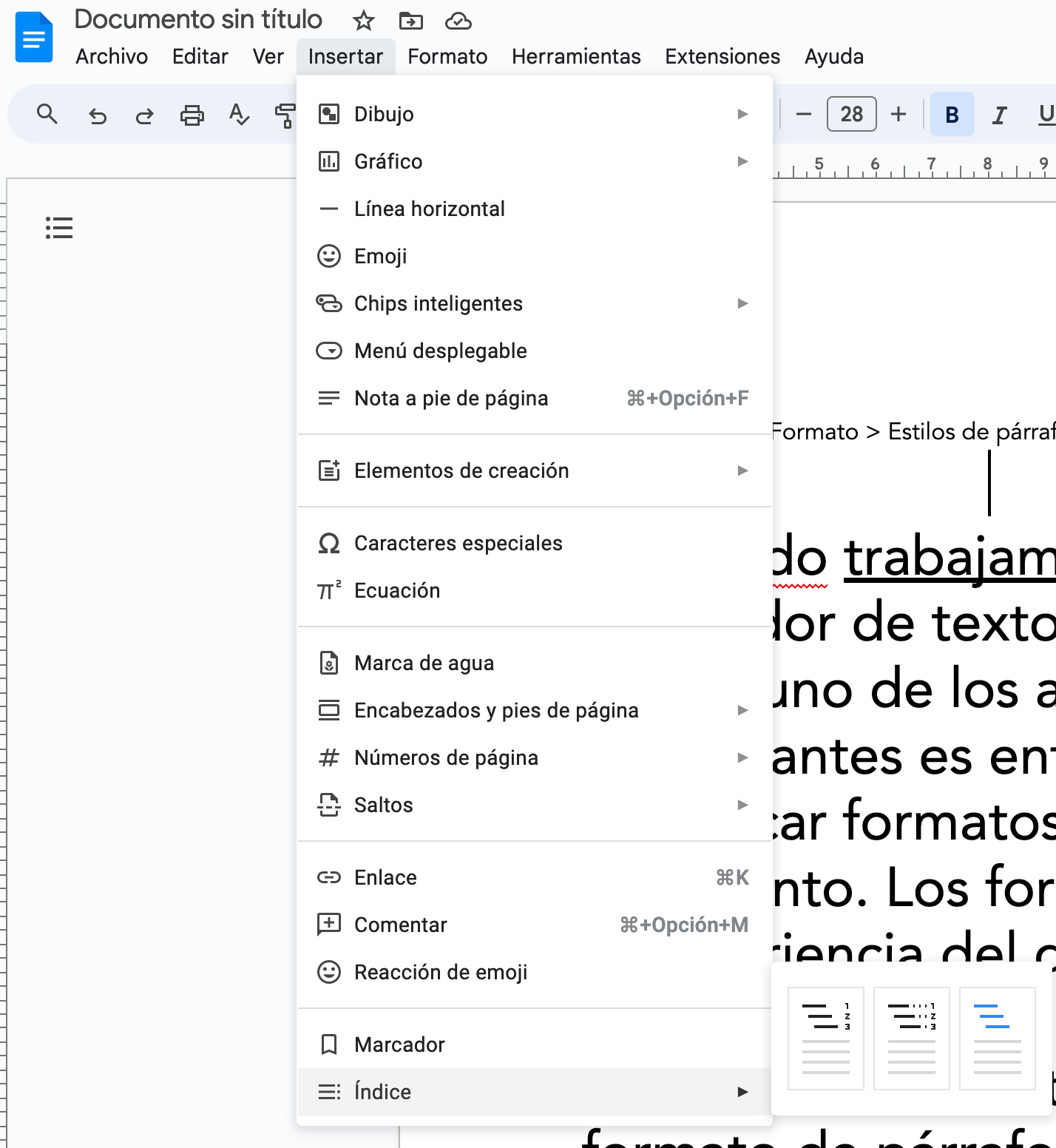This screenshot has width=1056, height=1148.
Task: Select Nota a pie de página
Action: point(450,398)
